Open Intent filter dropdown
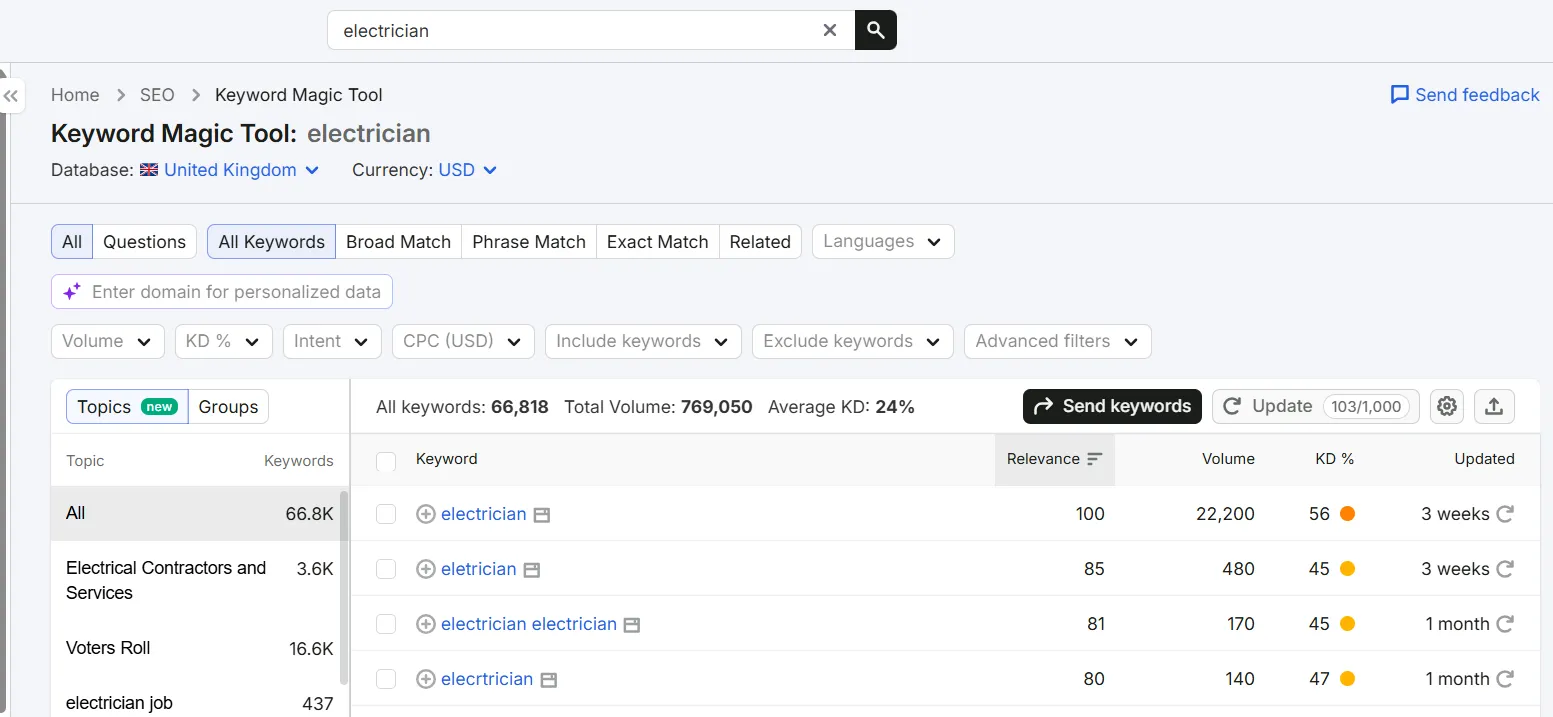This screenshot has width=1553, height=717. (x=332, y=341)
